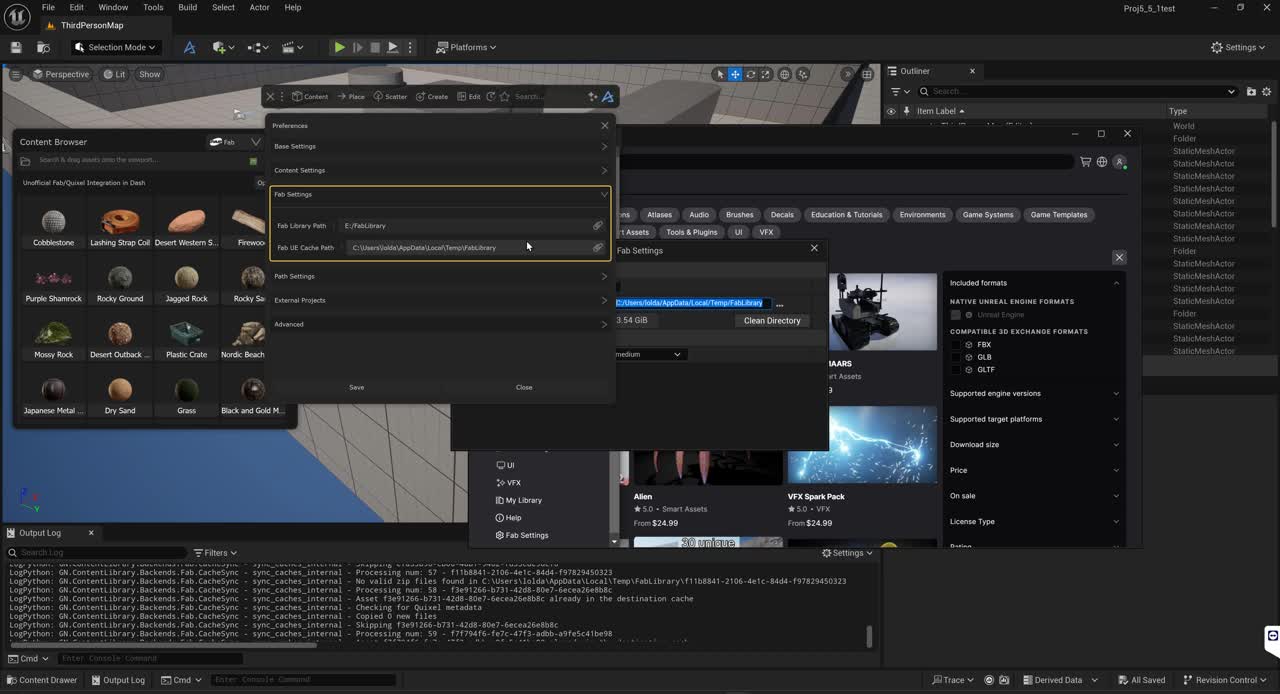Collapse the Fab Settings section
Viewport: 1280px width, 694px height.
coord(440,194)
